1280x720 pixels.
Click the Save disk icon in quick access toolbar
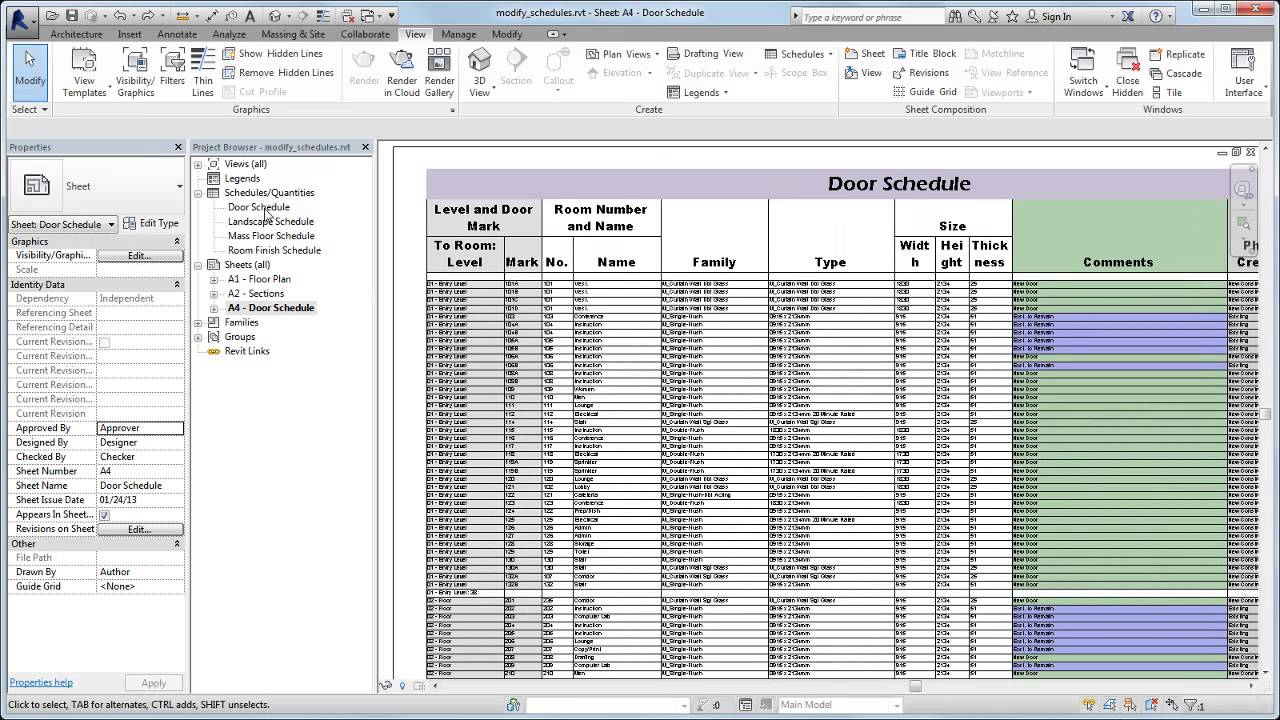pyautogui.click(x=72, y=15)
